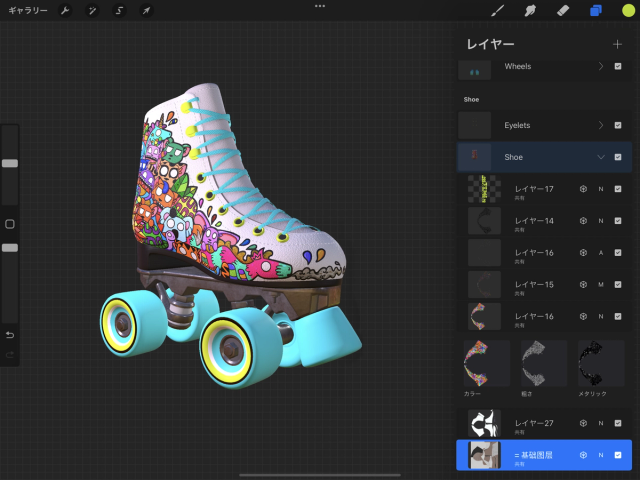Expand the Eyelets group chevron
The height and width of the screenshot is (480, 640).
click(600, 125)
